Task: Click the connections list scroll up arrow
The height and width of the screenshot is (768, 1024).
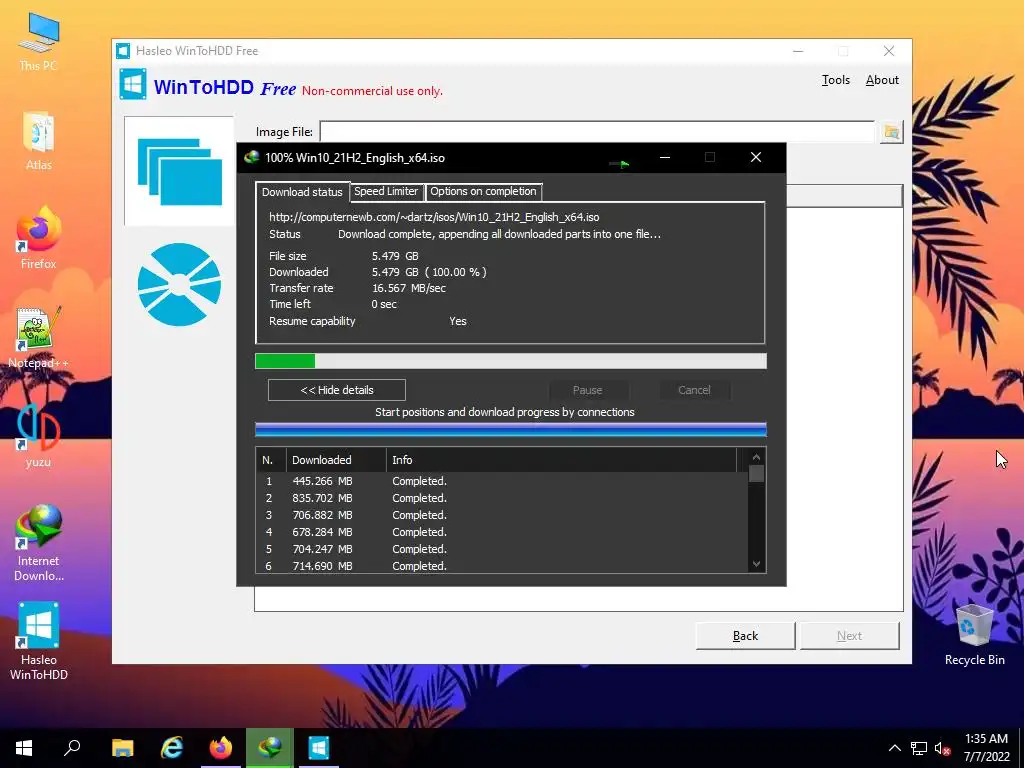Action: [x=756, y=458]
